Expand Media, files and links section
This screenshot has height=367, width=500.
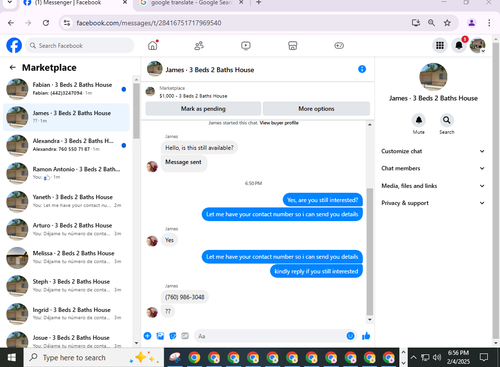pos(433,186)
